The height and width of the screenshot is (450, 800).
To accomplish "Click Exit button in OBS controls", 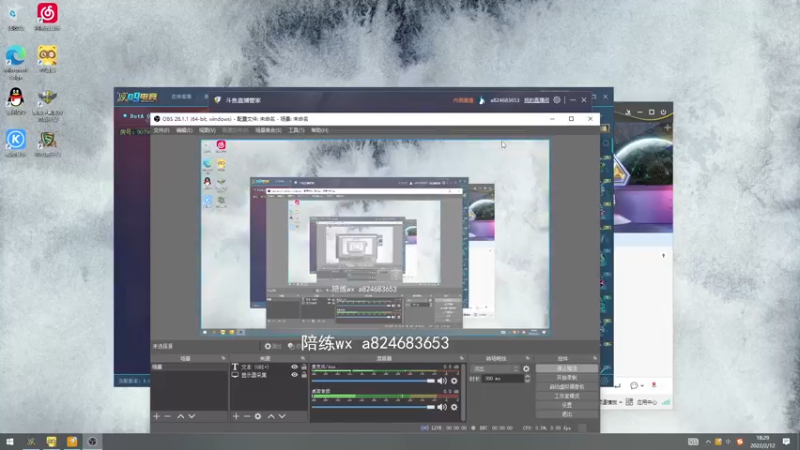I will [567, 414].
